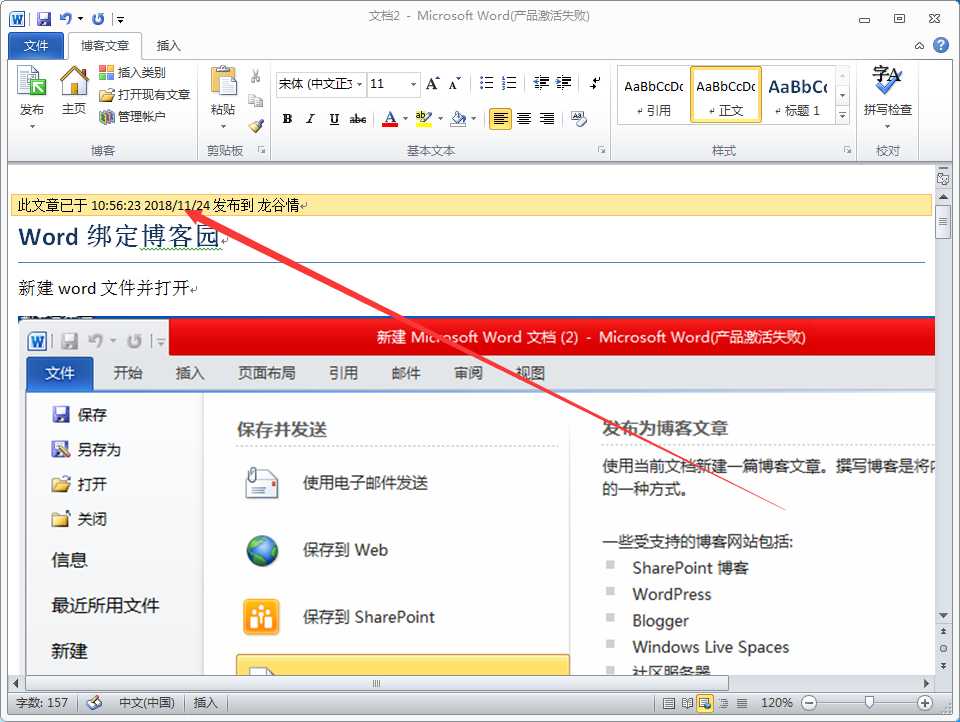The height and width of the screenshot is (722, 960).
Task: Toggle the Full Screen Reading view
Action: tap(687, 703)
